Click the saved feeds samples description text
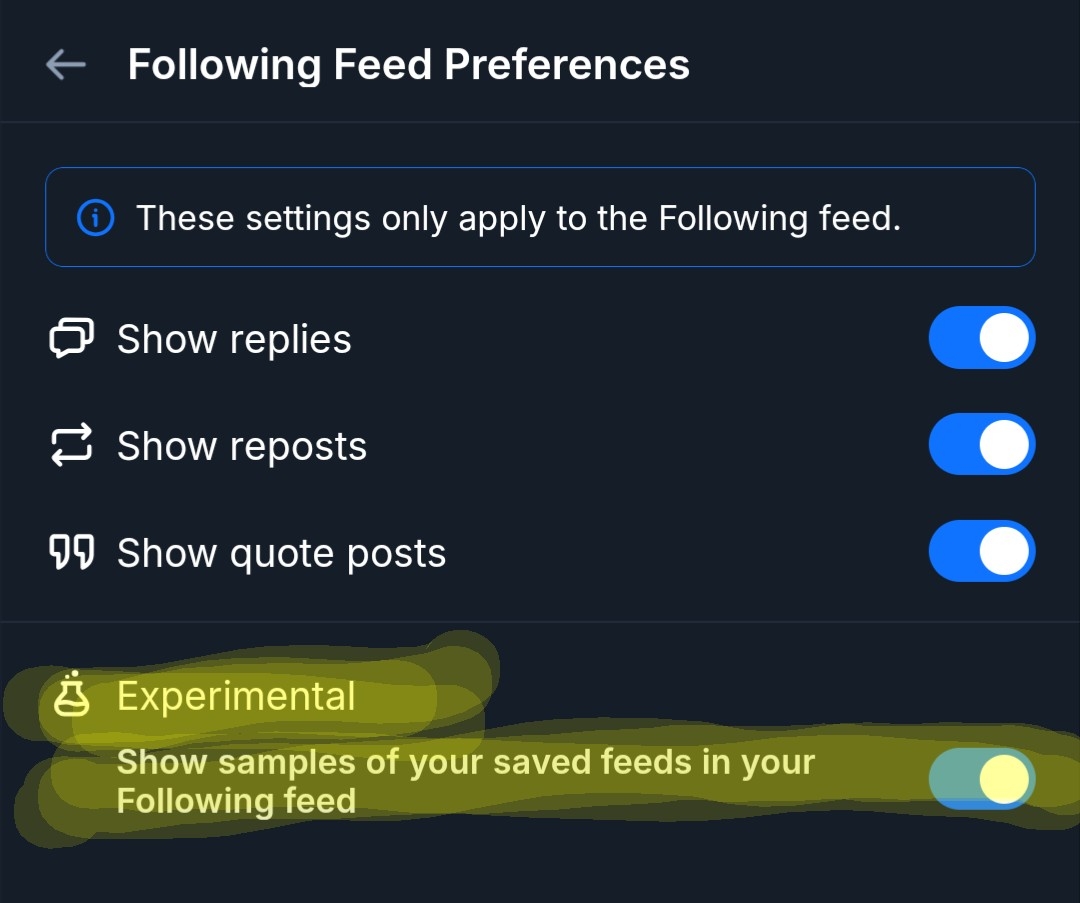The image size is (1080, 903). click(x=465, y=781)
